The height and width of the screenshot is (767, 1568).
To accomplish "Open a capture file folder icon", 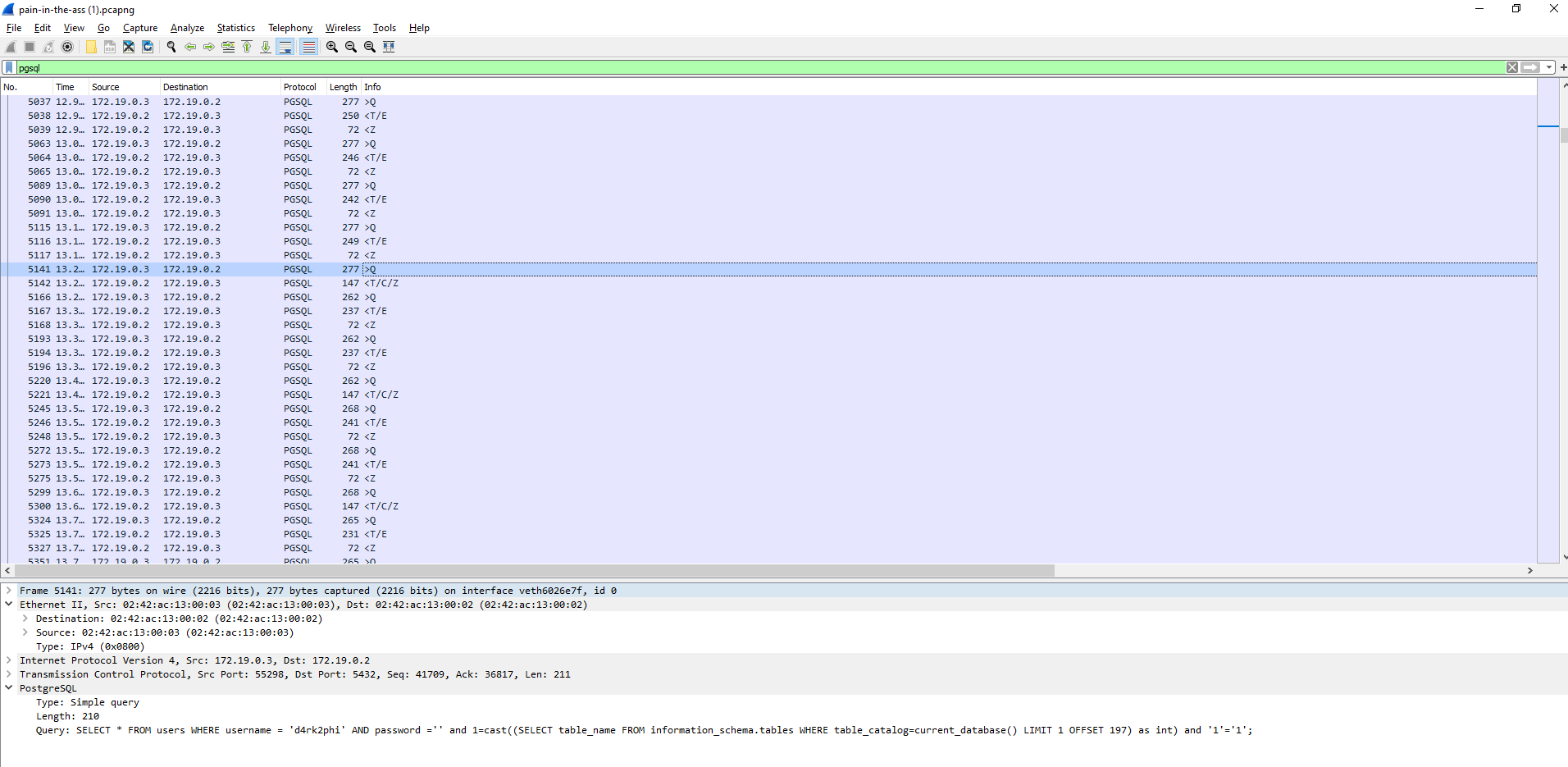I will pos(91,47).
